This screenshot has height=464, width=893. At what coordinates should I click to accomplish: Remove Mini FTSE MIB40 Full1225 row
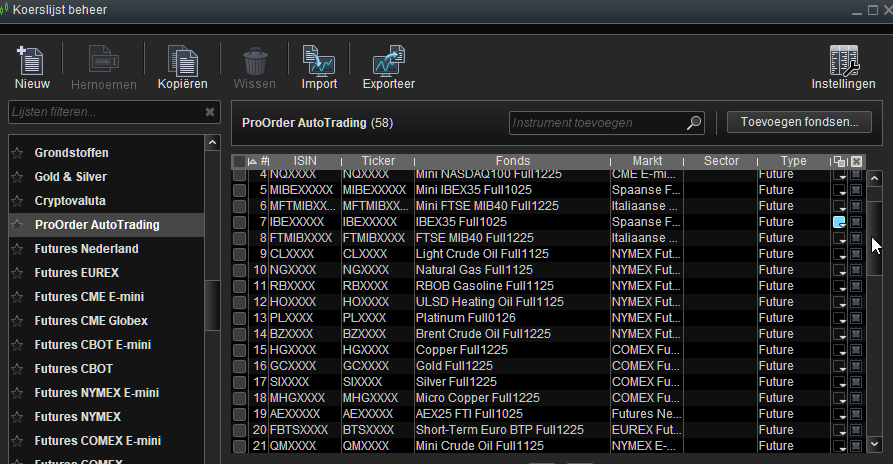(856, 206)
